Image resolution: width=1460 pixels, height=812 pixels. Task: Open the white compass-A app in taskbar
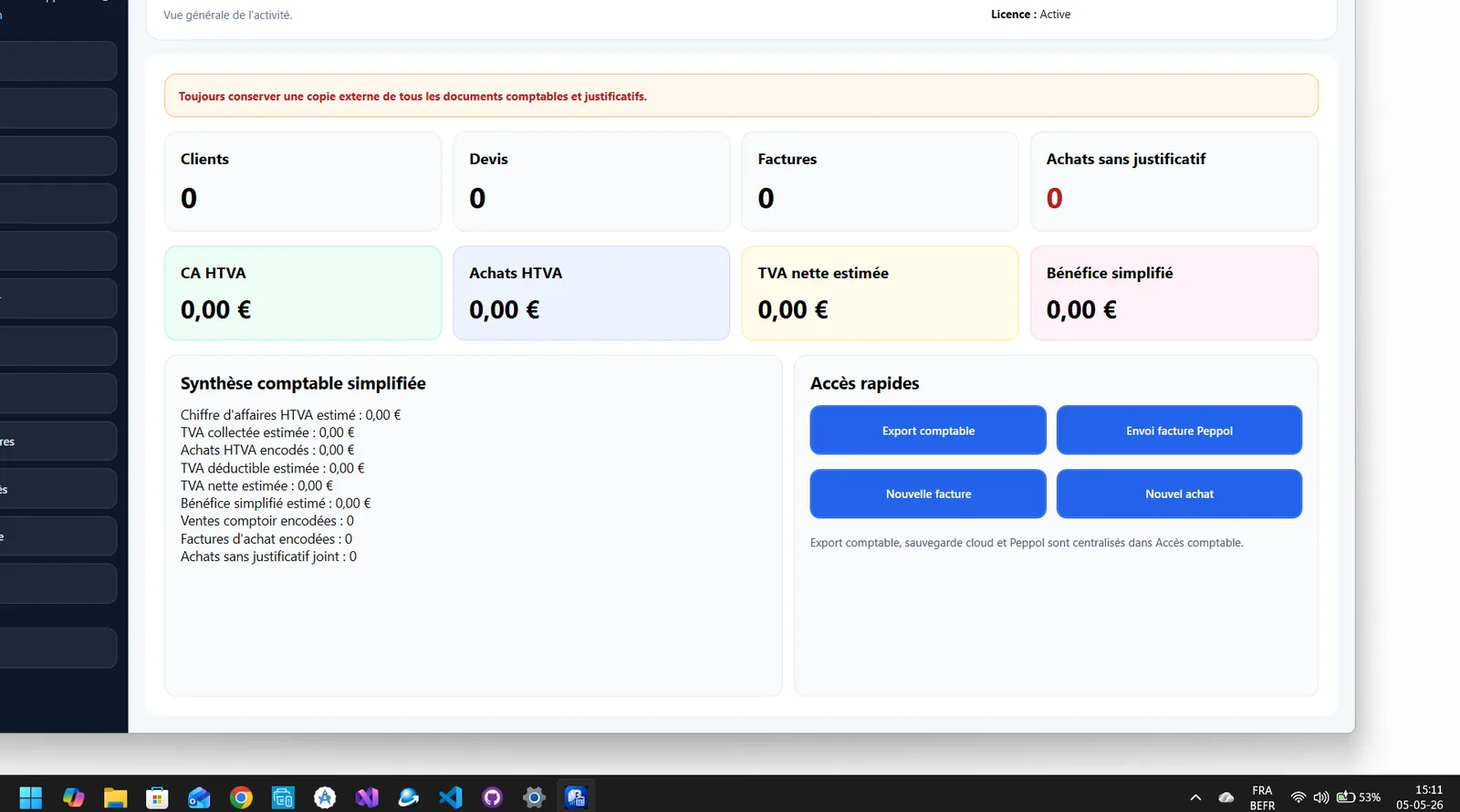325,797
